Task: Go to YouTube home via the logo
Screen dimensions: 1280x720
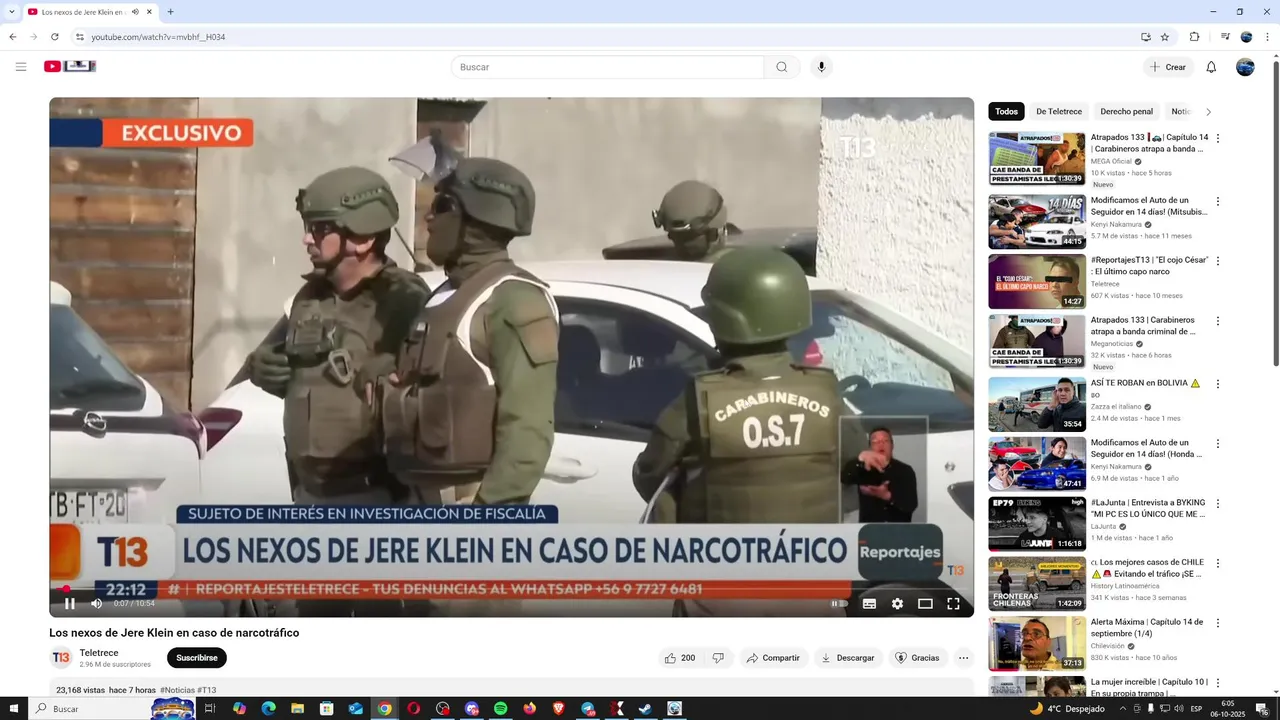Action: click(x=69, y=67)
